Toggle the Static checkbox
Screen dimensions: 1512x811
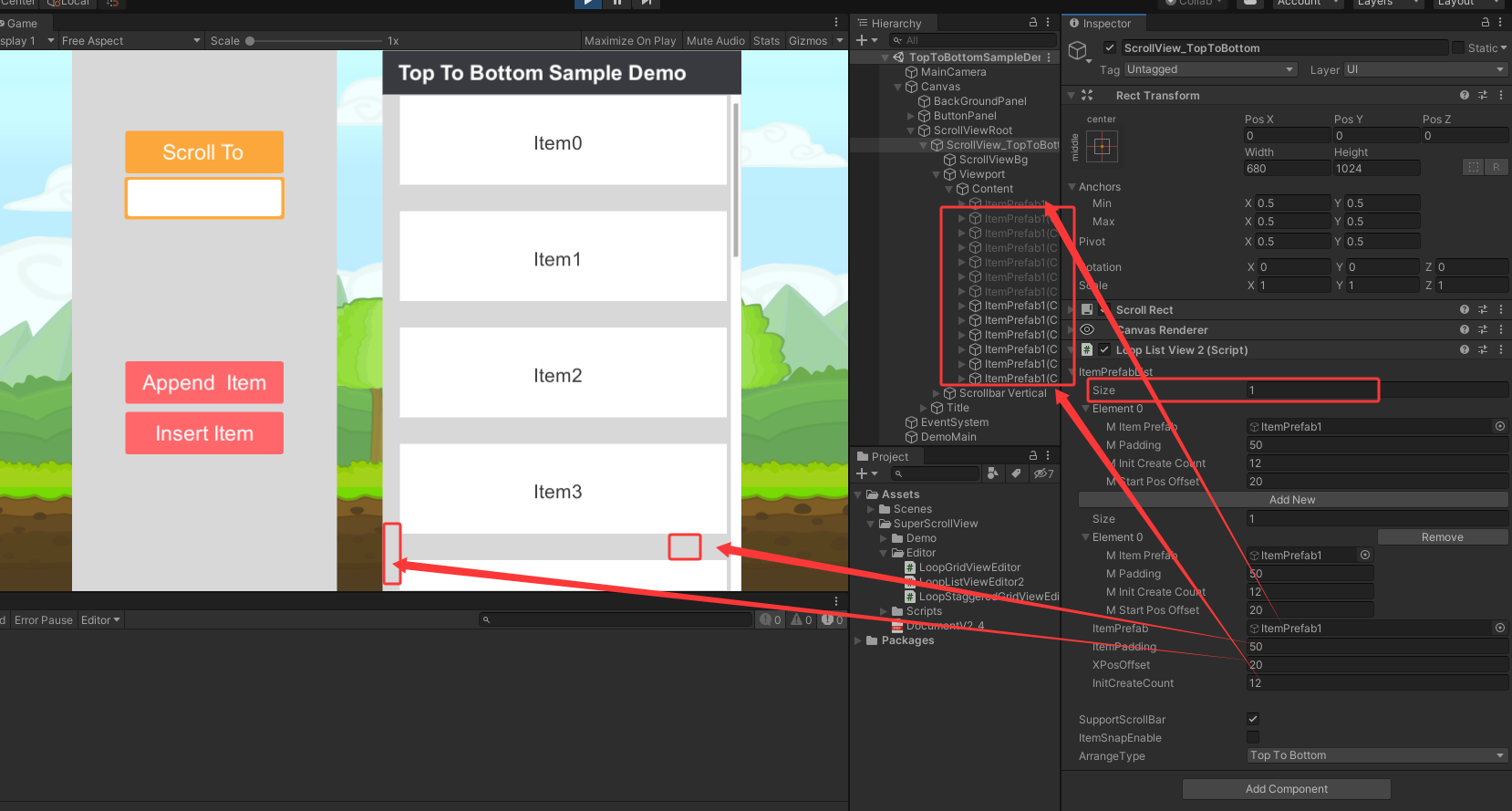coord(1458,47)
